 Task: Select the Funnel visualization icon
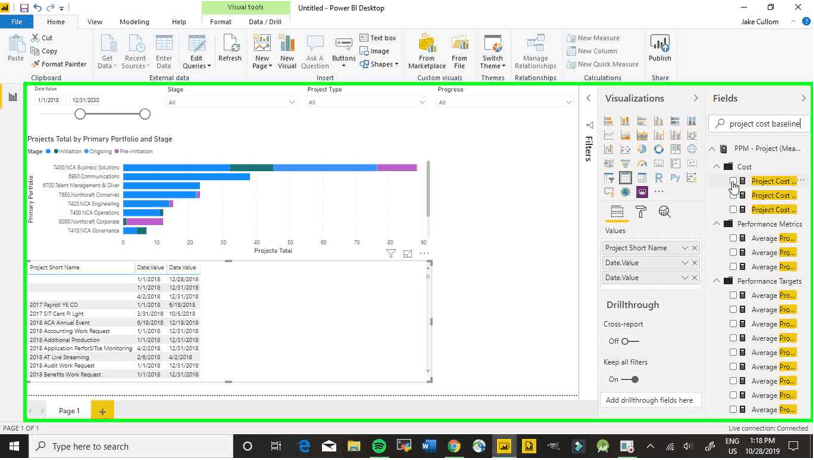pos(625,164)
